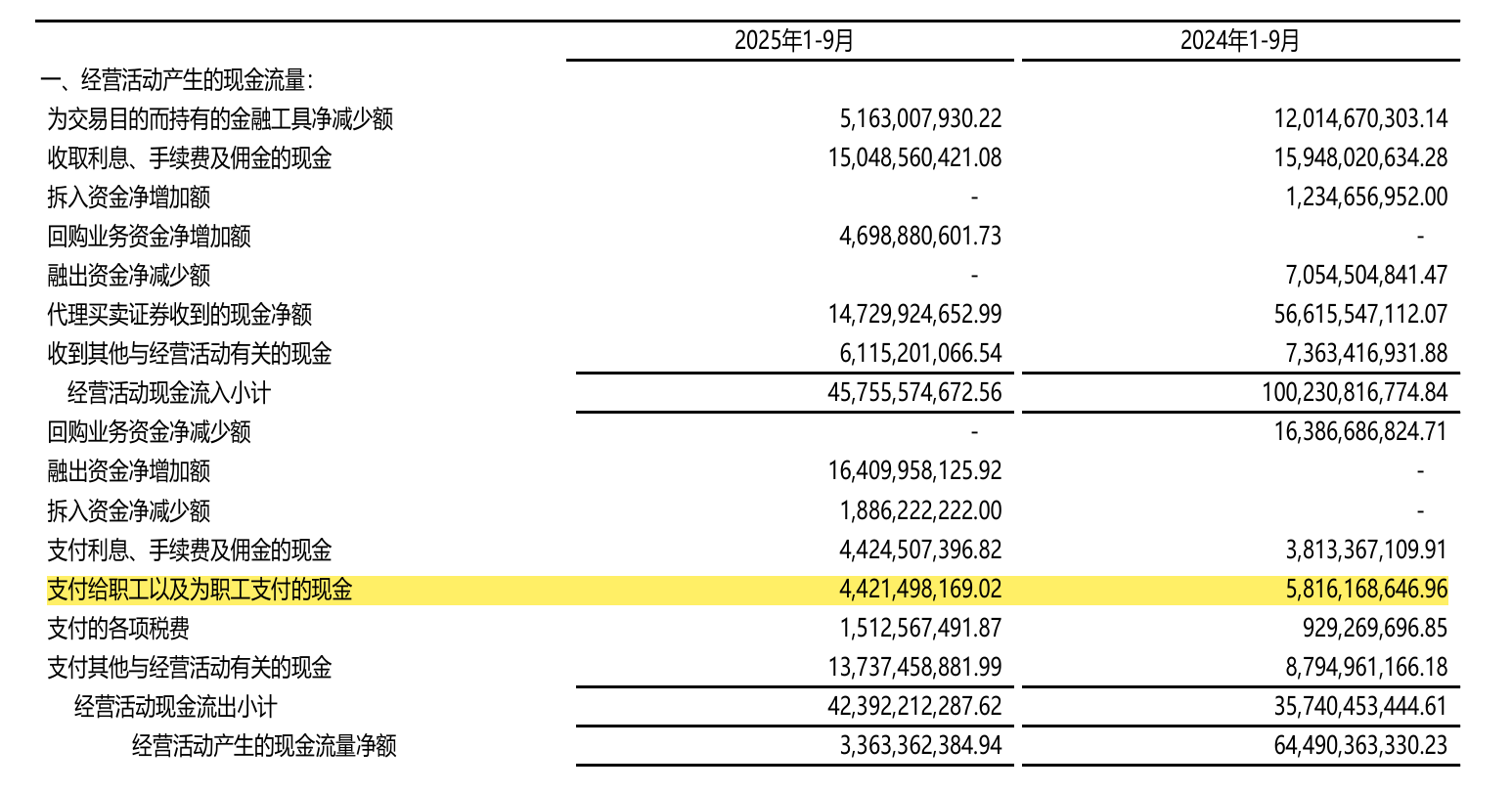Select the subtotal 45,755,574,672.56
This screenshot has width=1512, height=793.
pyautogui.click(x=913, y=393)
